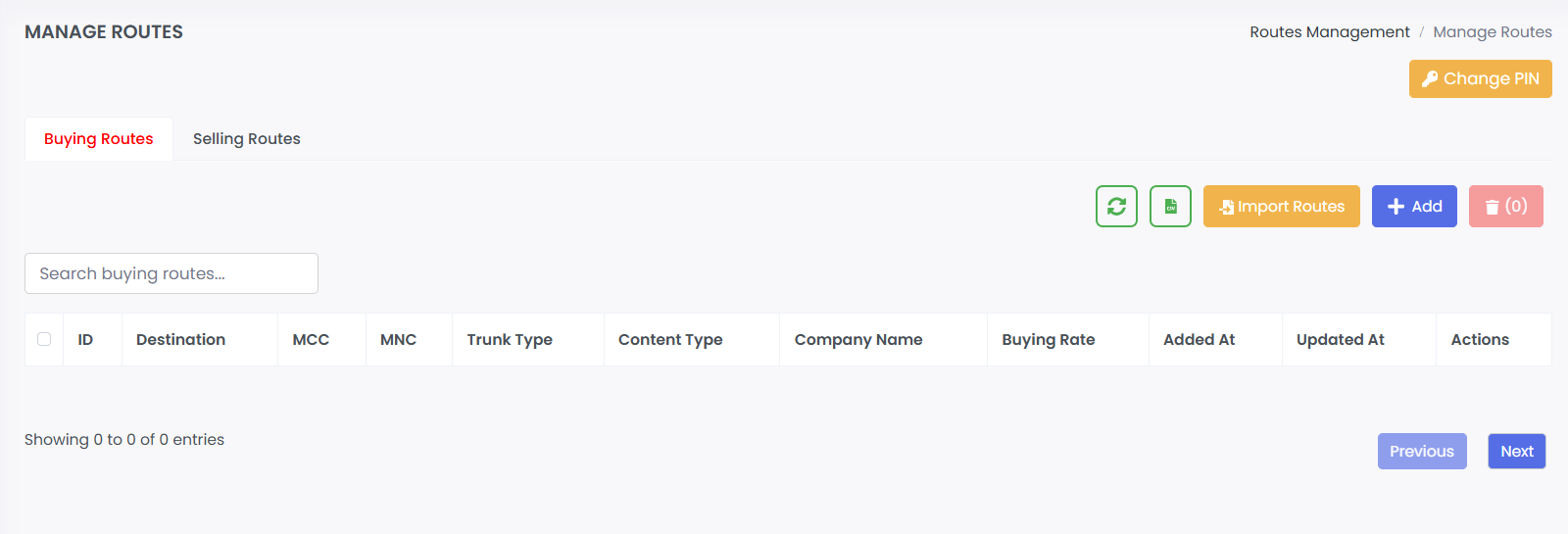The height and width of the screenshot is (534, 1568).
Task: Switch to the Selling Routes tab
Action: tap(247, 139)
